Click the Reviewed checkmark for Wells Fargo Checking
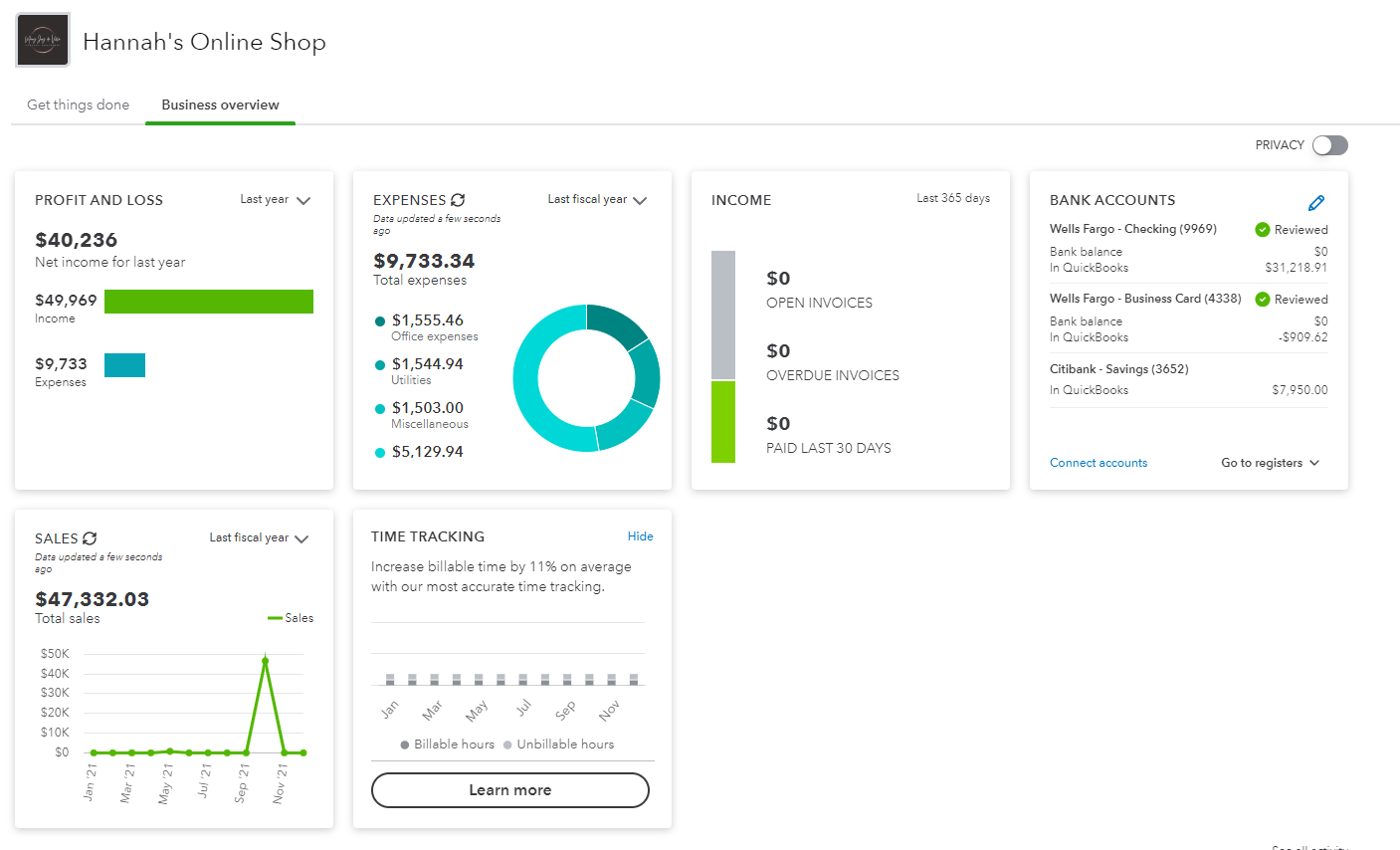Screen dimensions: 1400x850 (1263, 230)
